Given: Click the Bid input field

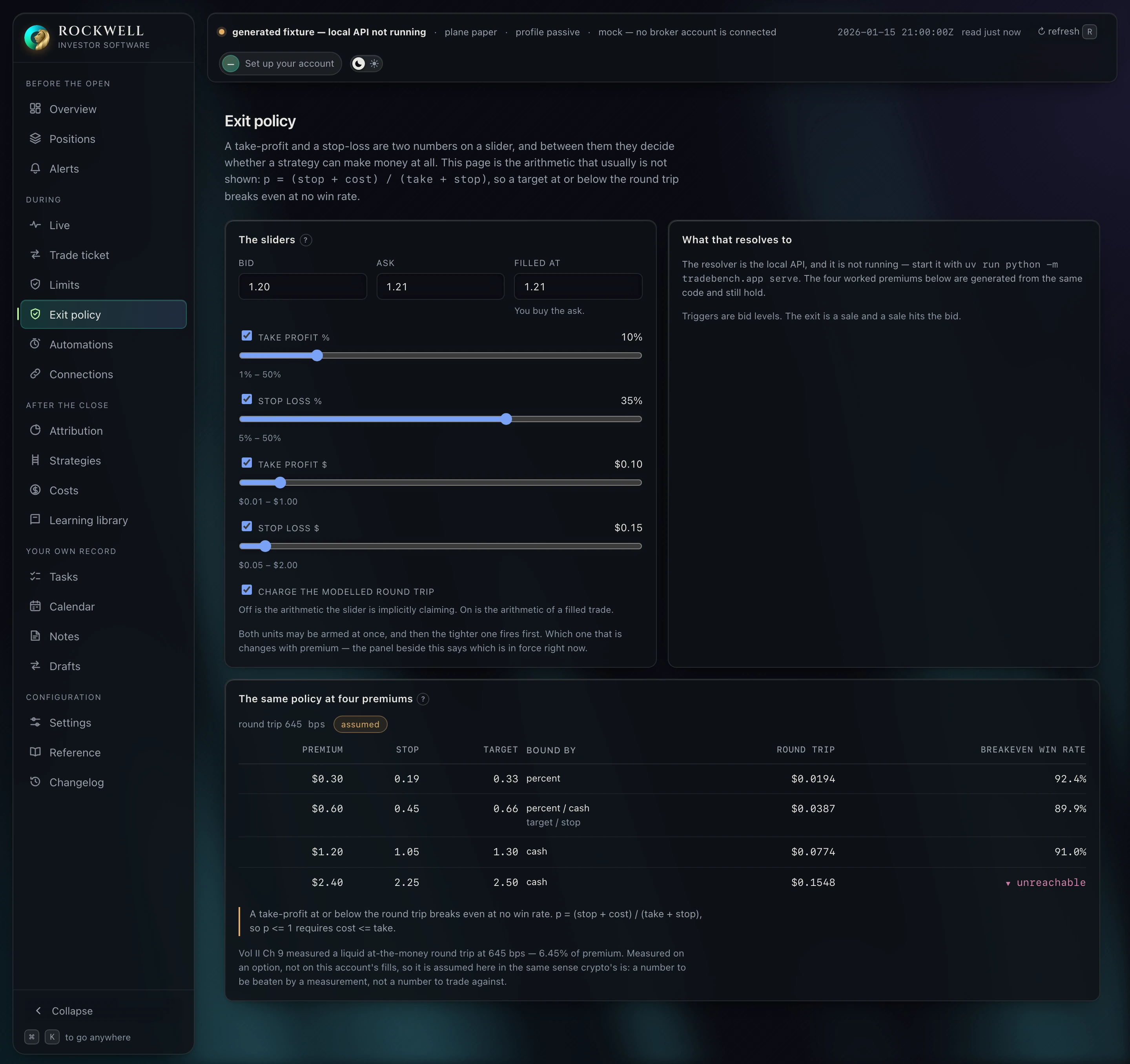Looking at the screenshot, I should [x=303, y=286].
